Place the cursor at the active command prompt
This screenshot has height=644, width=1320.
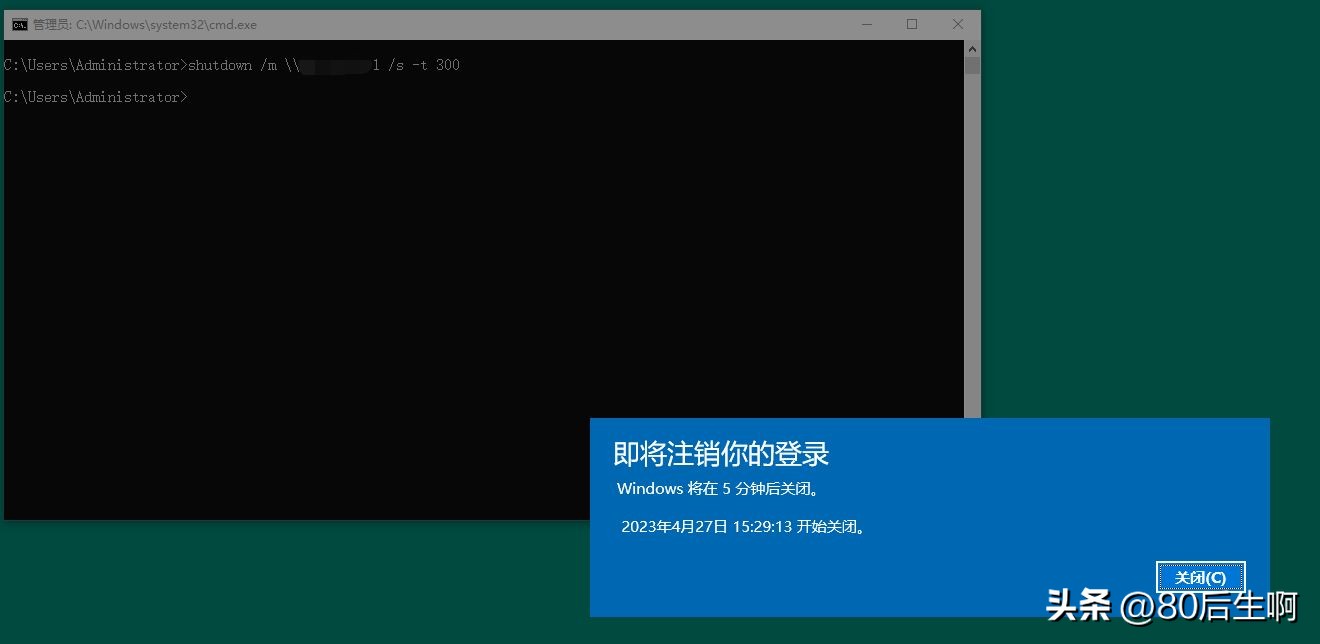point(196,97)
